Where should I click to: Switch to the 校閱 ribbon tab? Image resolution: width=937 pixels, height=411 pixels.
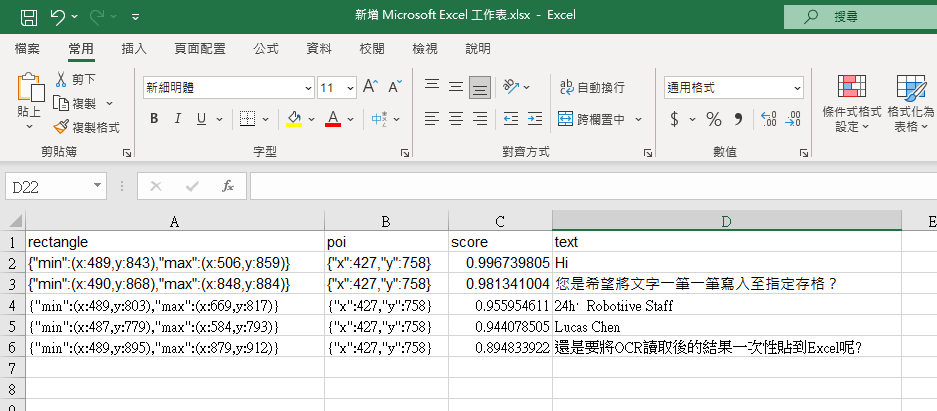[372, 49]
